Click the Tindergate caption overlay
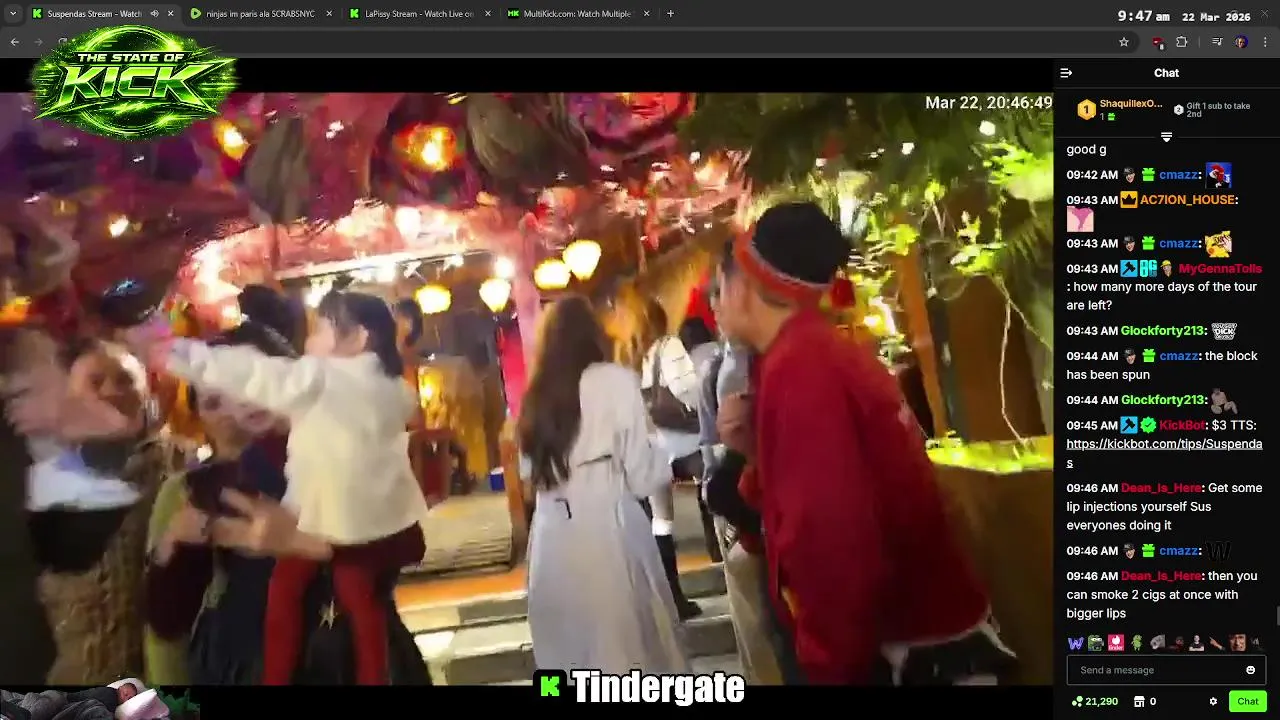Image resolution: width=1280 pixels, height=720 pixels. coord(641,687)
